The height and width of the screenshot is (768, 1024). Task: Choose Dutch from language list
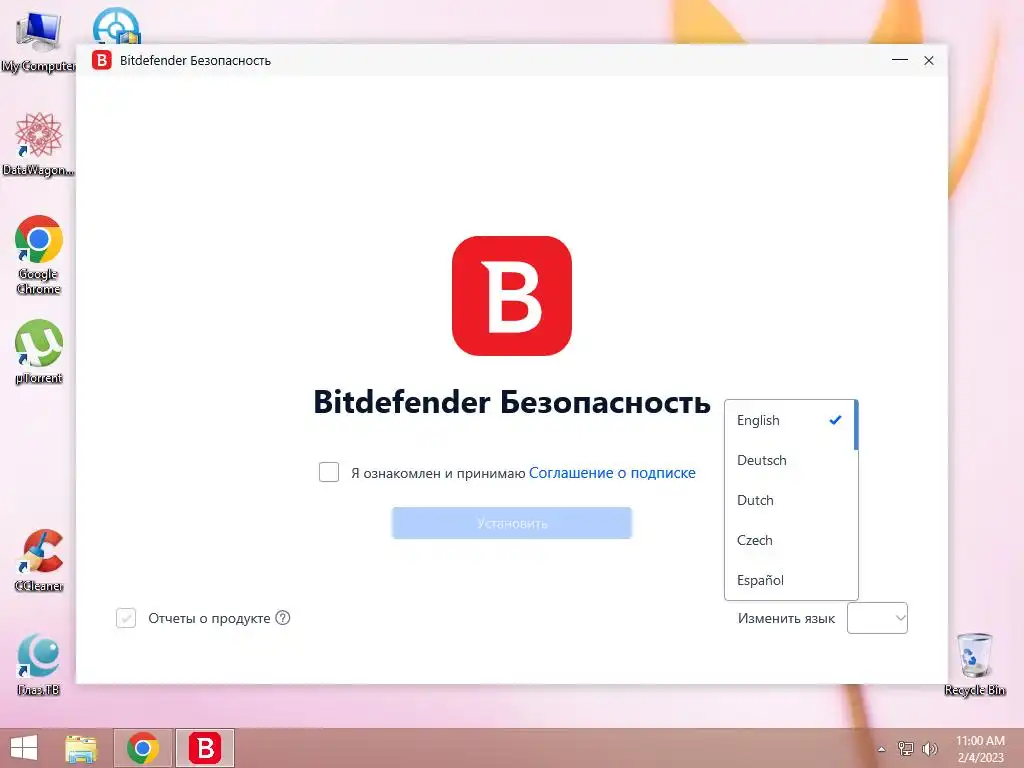click(790, 500)
